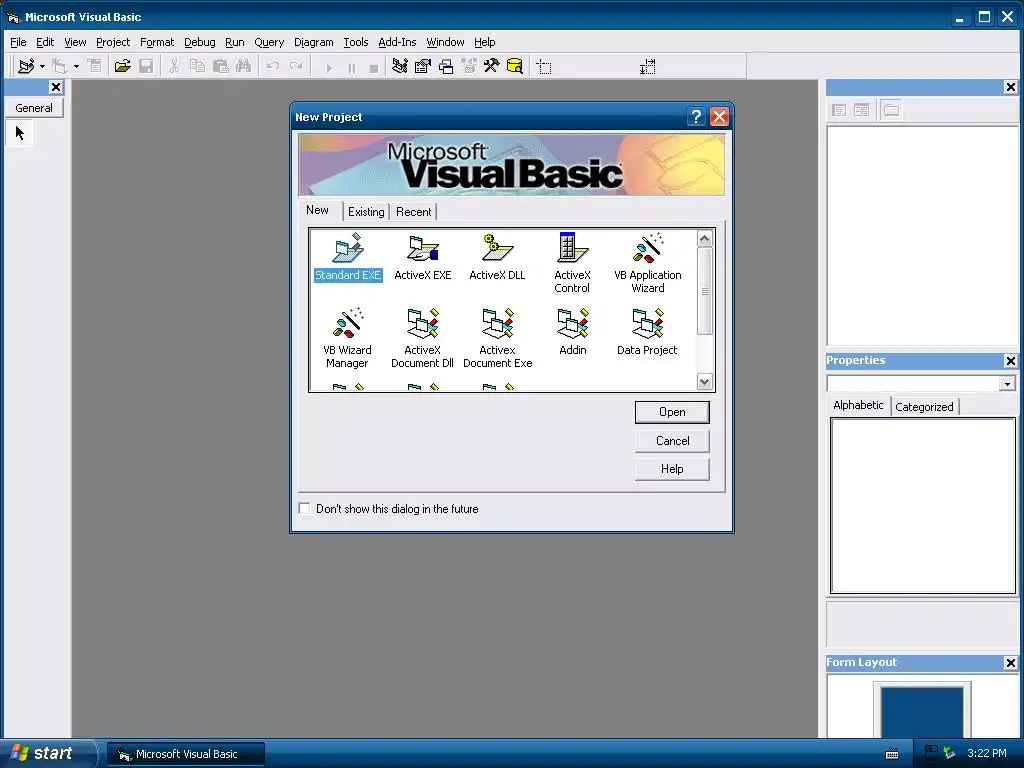Click the New Project dialog help question mark
The image size is (1024, 768).
coord(696,117)
